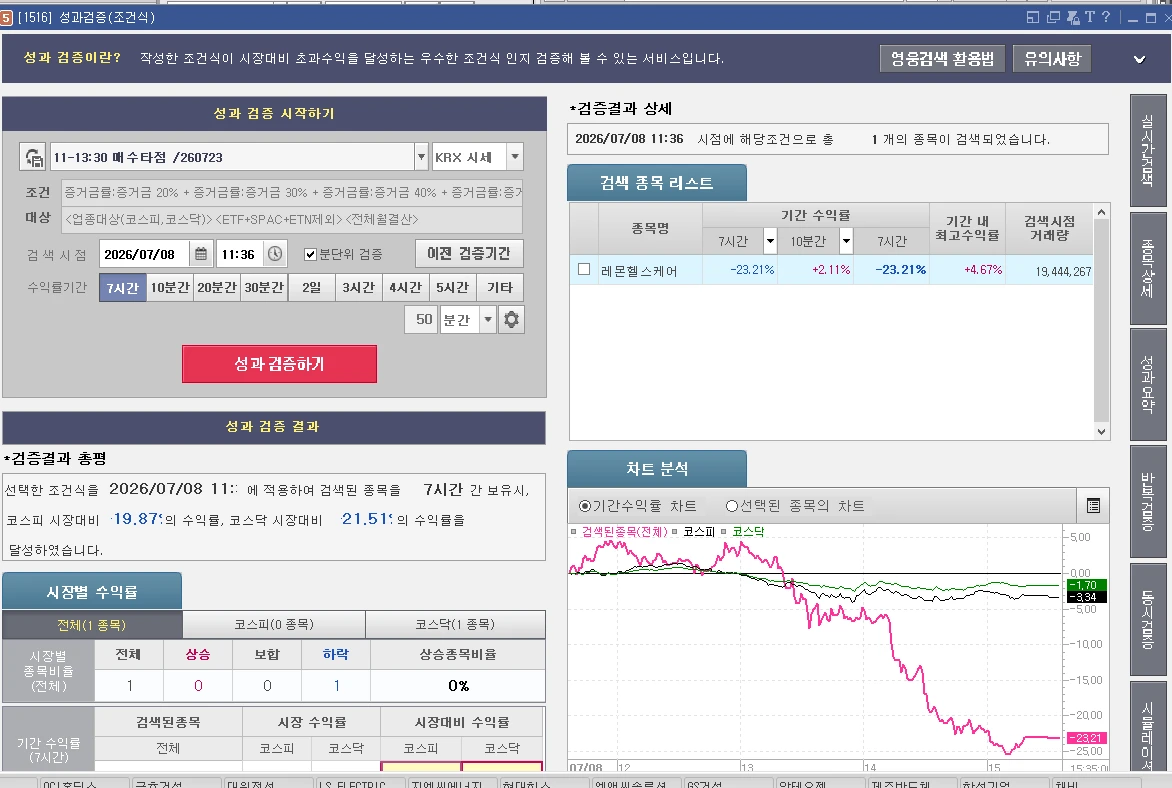Screen dimensions: 1172x788
Task: Select the 5시간 period tab
Action: pos(452,288)
